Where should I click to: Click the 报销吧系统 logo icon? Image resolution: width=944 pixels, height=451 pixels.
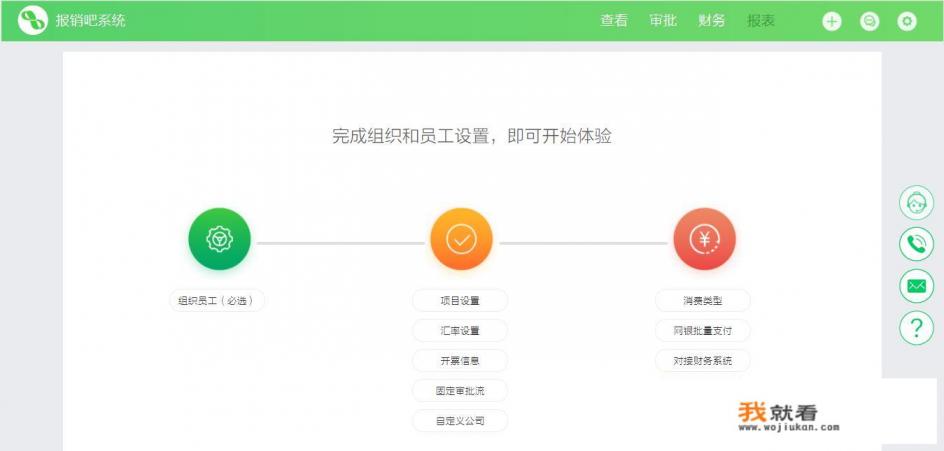coord(33,20)
